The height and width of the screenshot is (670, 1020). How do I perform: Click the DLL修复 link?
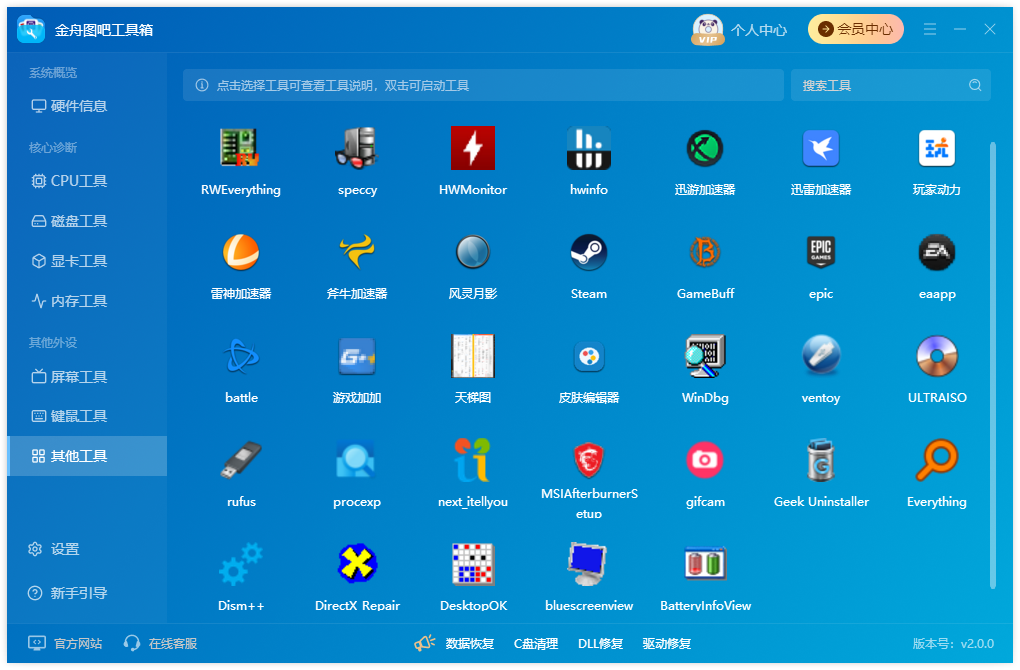(600, 644)
